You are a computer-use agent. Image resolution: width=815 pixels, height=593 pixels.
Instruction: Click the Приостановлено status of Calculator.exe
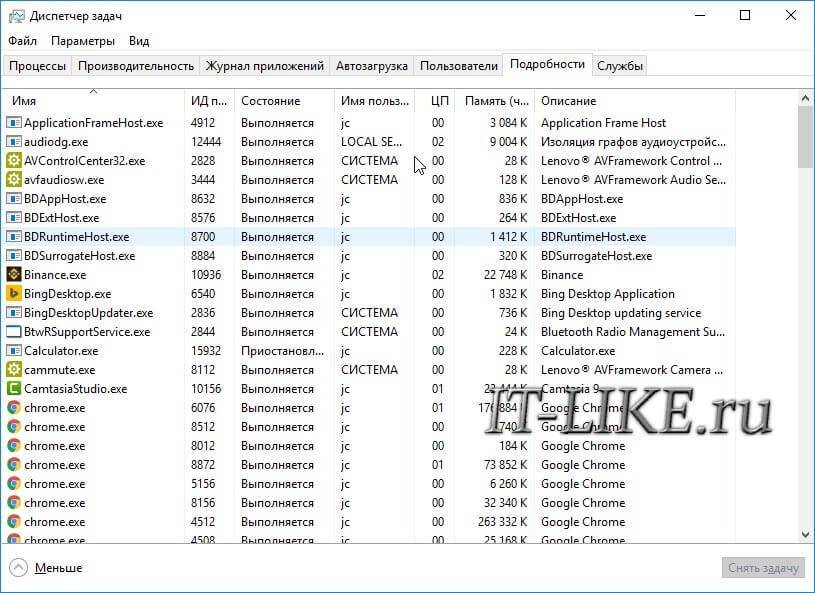(282, 351)
